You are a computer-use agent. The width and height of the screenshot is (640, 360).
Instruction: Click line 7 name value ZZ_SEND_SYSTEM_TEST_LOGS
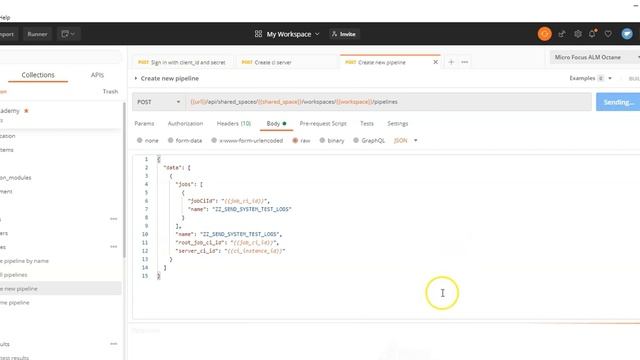[252, 209]
